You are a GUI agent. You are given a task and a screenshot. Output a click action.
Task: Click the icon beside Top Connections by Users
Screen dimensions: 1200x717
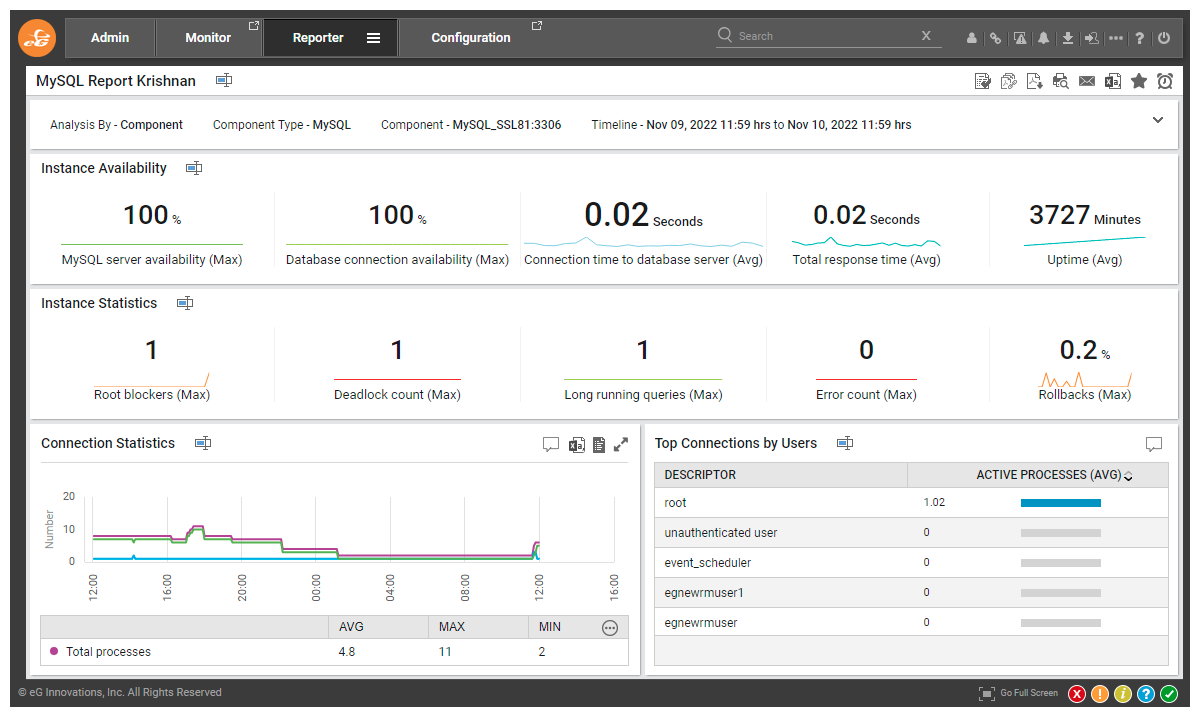[845, 443]
